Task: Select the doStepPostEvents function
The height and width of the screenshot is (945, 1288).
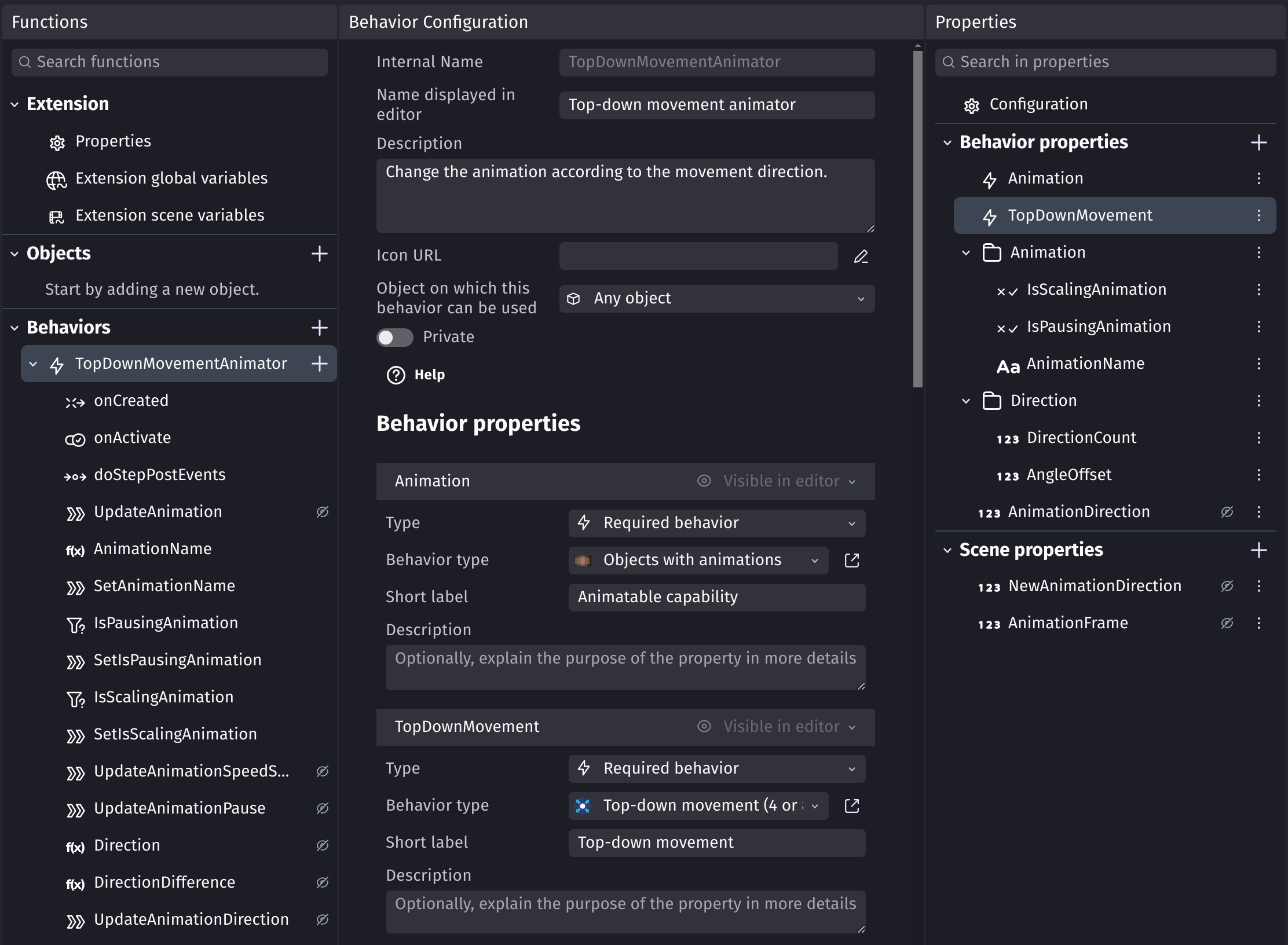Action: tap(160, 475)
